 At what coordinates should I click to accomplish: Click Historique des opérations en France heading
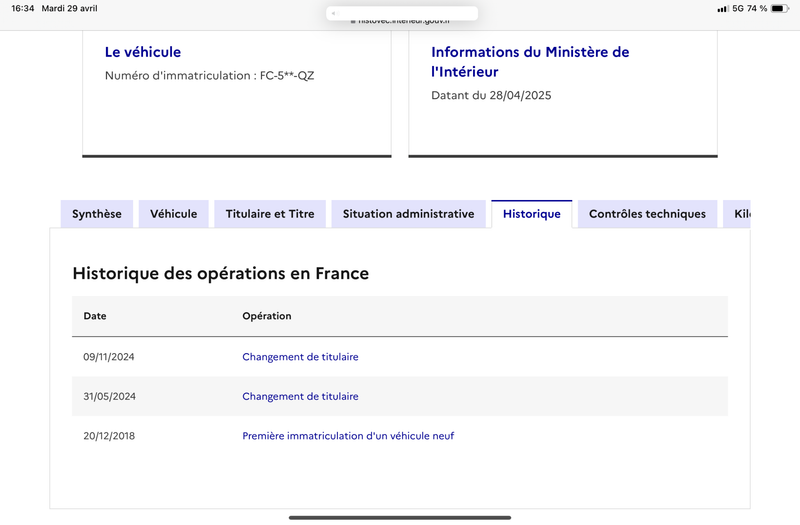pyautogui.click(x=220, y=273)
